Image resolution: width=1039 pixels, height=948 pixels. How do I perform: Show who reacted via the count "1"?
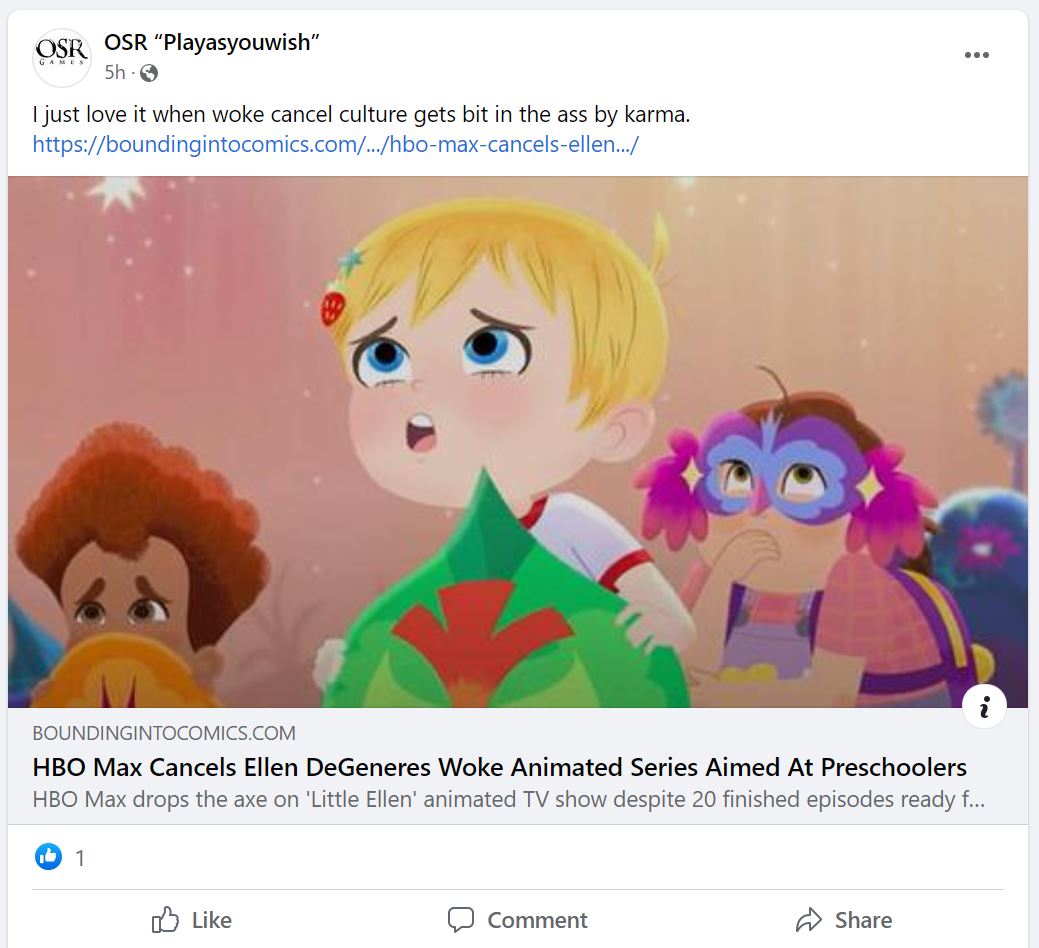pos(80,858)
